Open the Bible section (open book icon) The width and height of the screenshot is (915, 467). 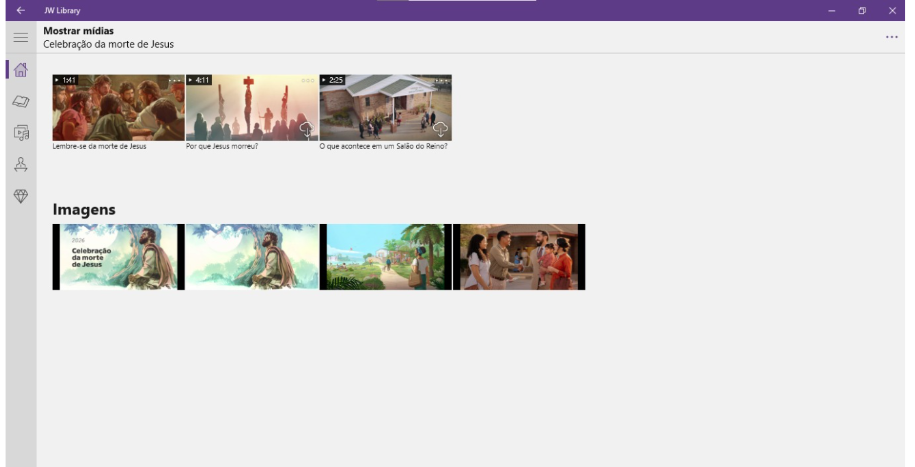[x=20, y=101]
